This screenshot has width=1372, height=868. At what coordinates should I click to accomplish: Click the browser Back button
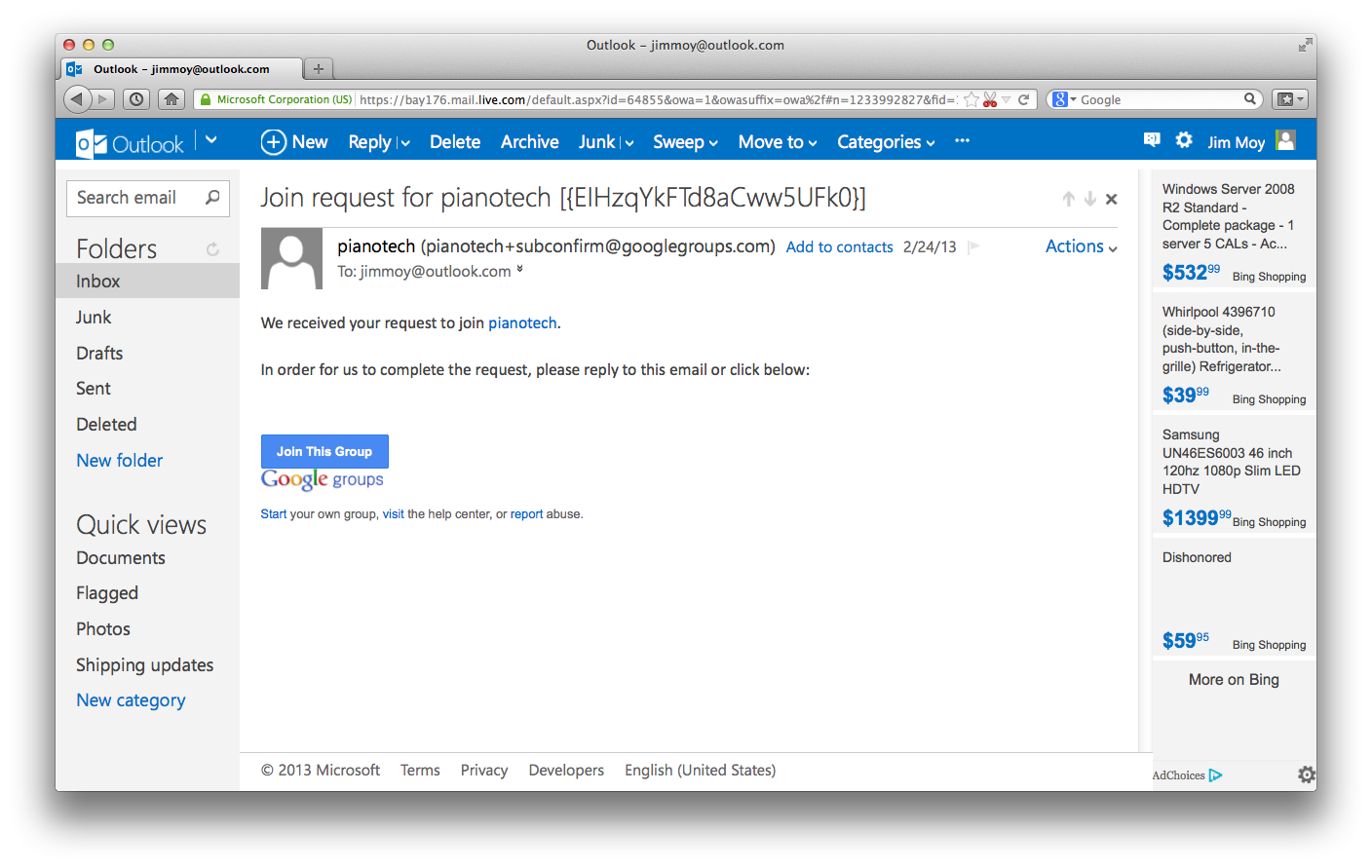tap(77, 98)
